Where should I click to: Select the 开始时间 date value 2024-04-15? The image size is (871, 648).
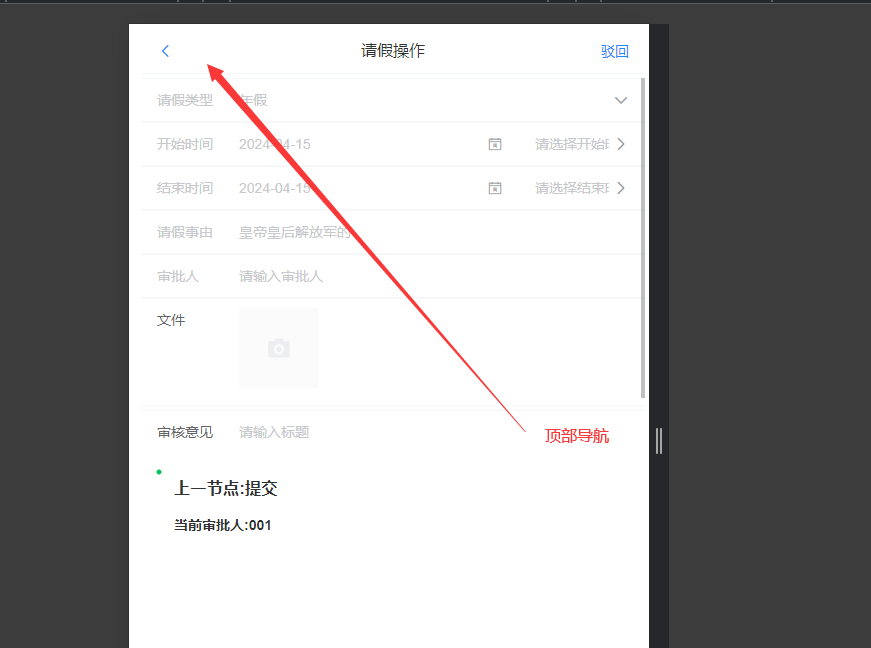[274, 144]
